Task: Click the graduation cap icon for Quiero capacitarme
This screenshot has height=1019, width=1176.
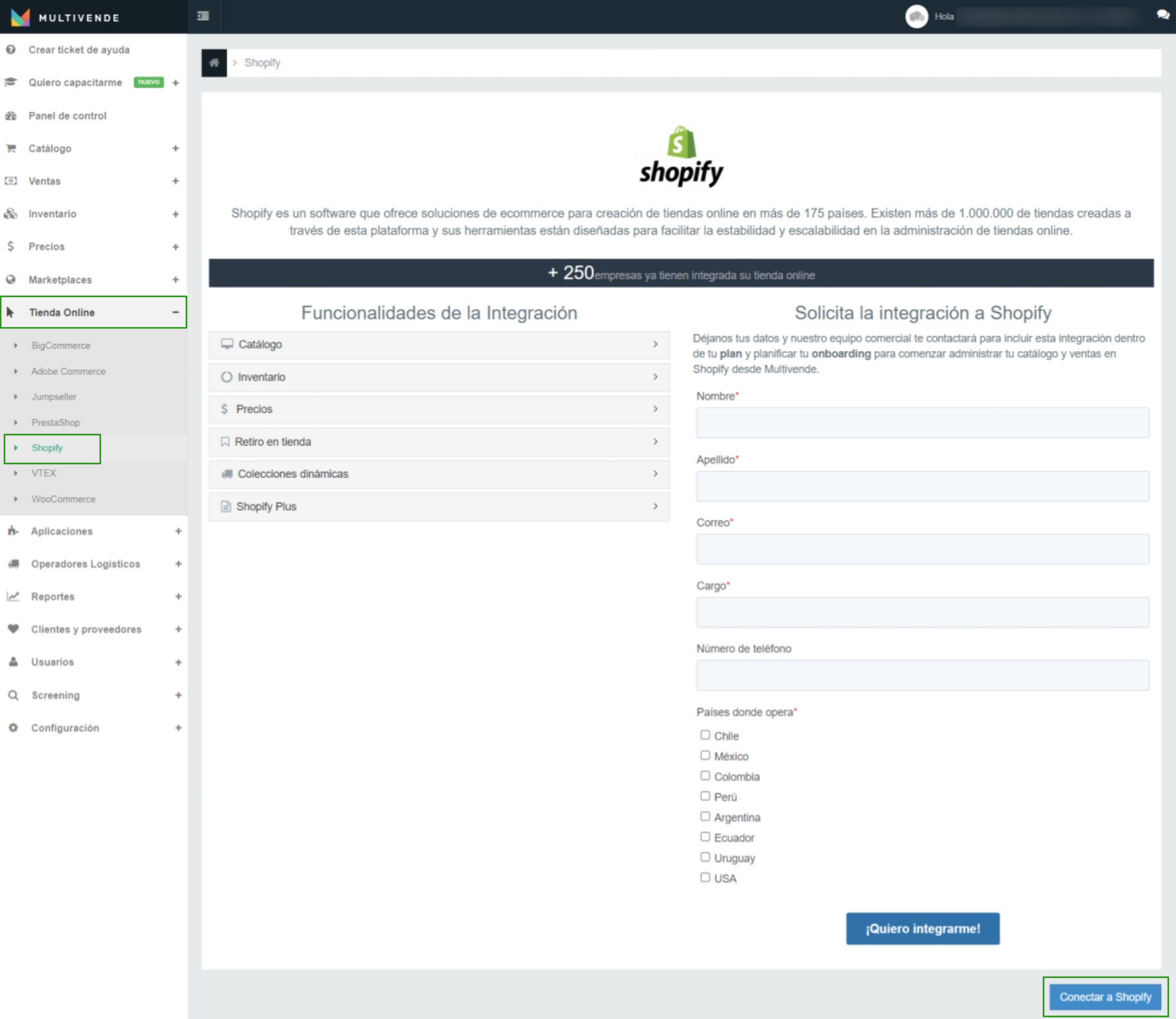Action: point(11,82)
